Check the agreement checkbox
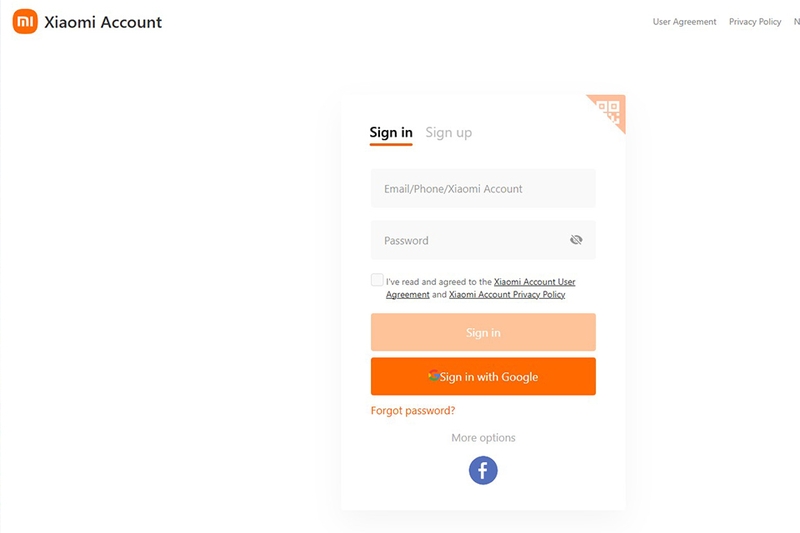800x533 pixels. pos(377,280)
